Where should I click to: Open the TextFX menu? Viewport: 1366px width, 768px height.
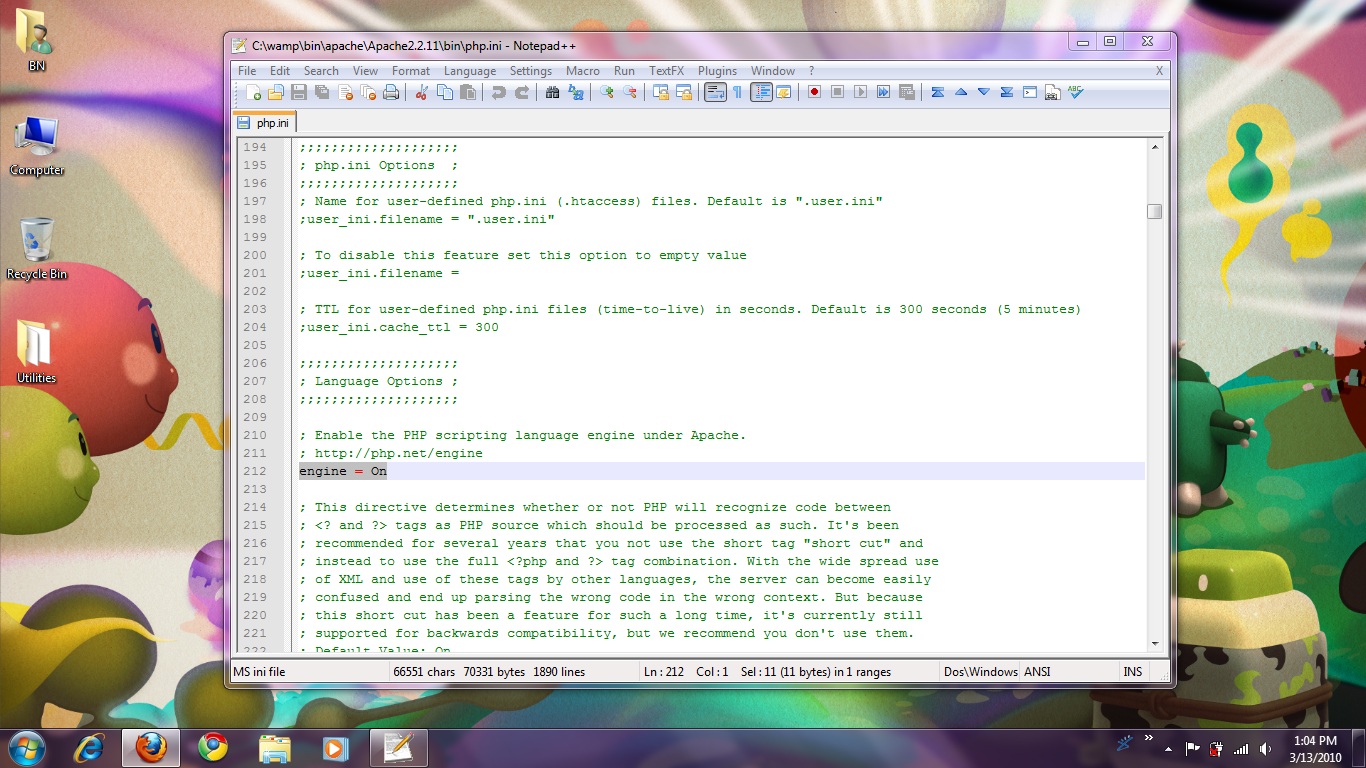(666, 71)
